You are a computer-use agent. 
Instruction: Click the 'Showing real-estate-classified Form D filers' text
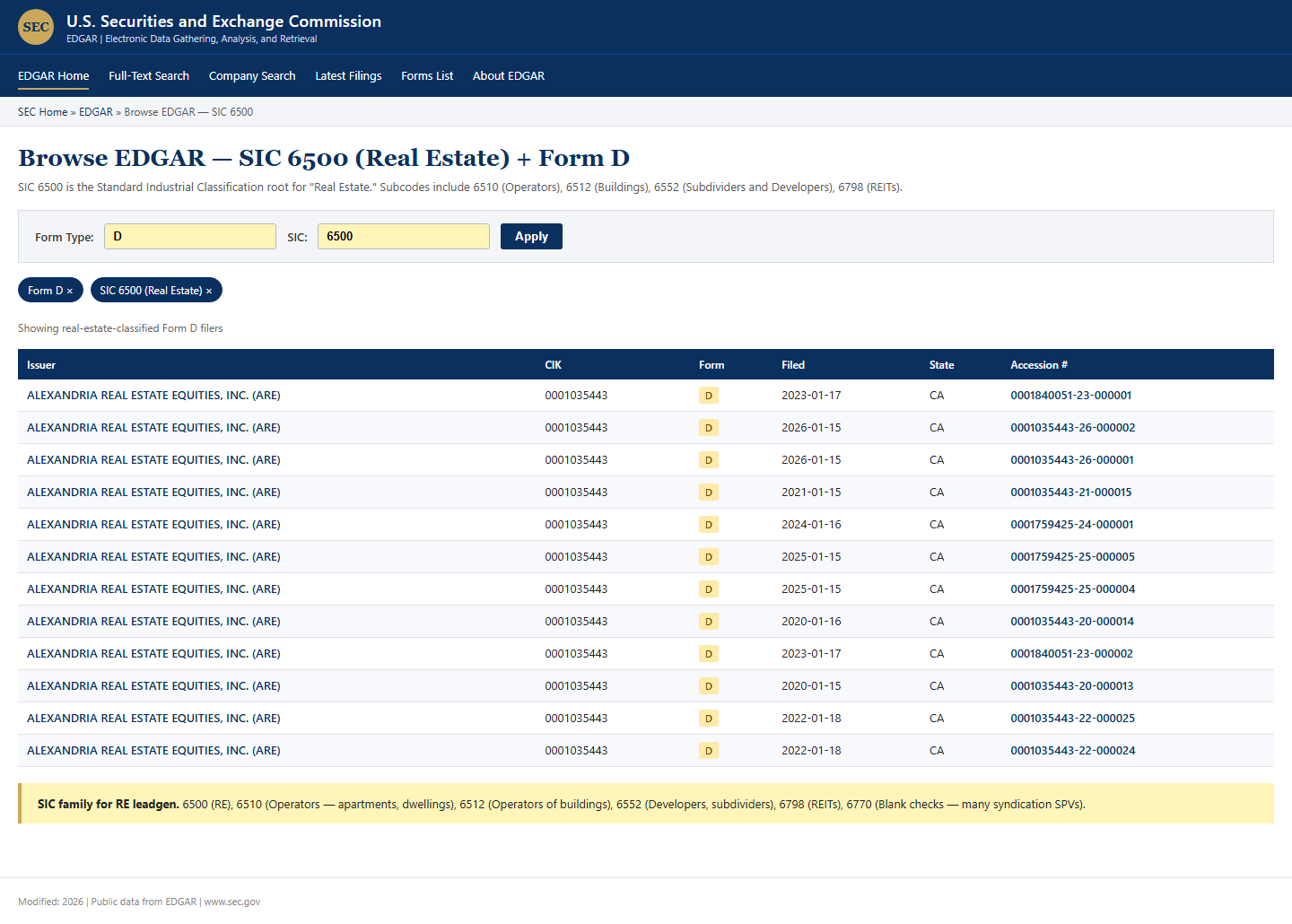(x=120, y=328)
